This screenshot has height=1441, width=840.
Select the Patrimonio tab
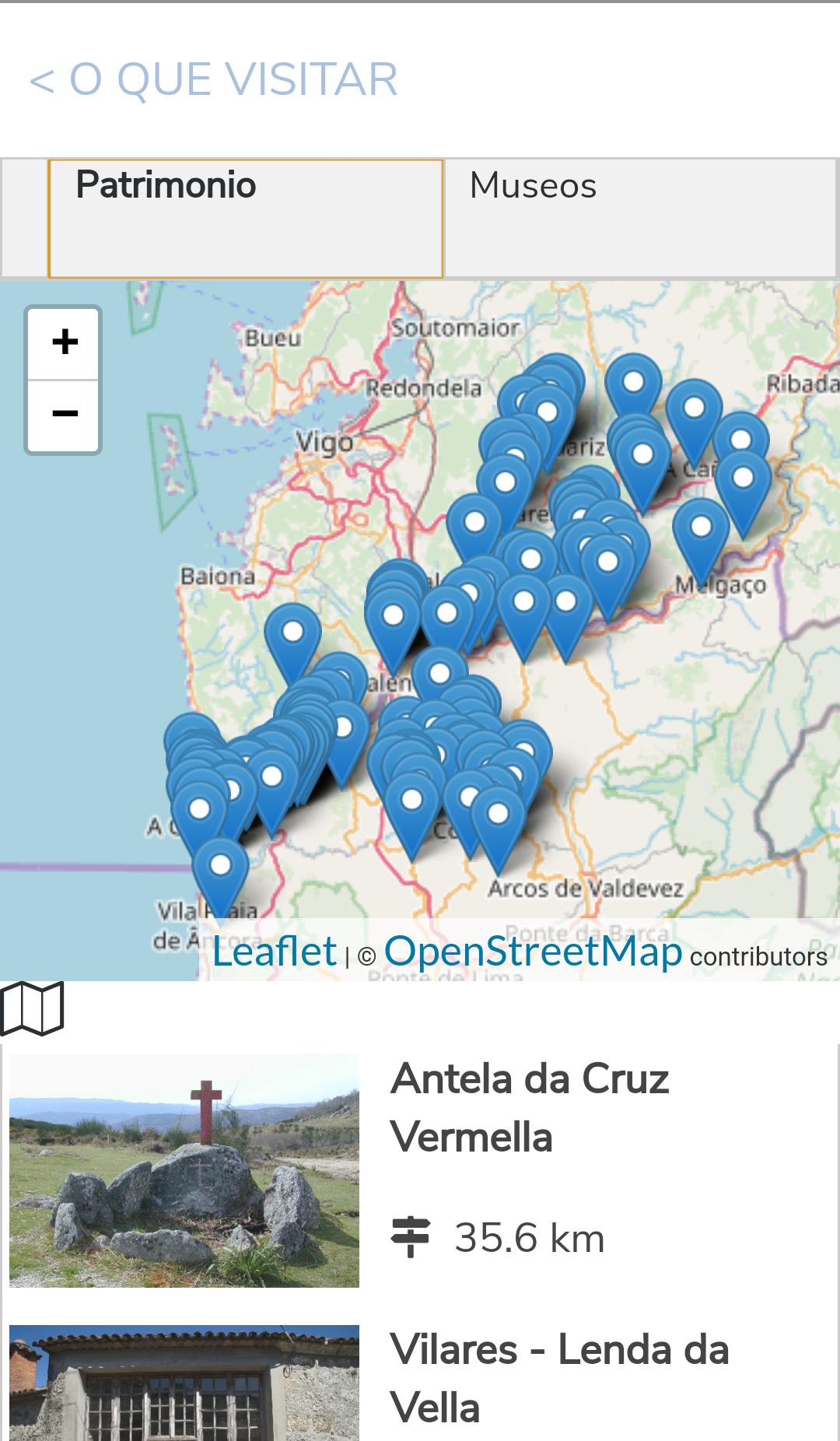click(x=245, y=219)
